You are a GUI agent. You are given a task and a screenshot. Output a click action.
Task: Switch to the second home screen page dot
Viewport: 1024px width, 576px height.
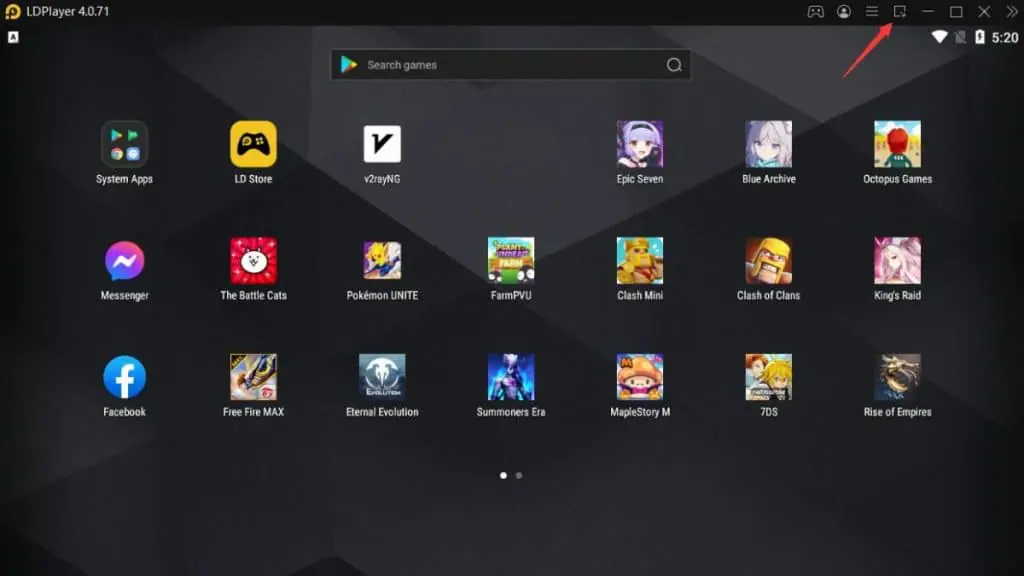(518, 475)
